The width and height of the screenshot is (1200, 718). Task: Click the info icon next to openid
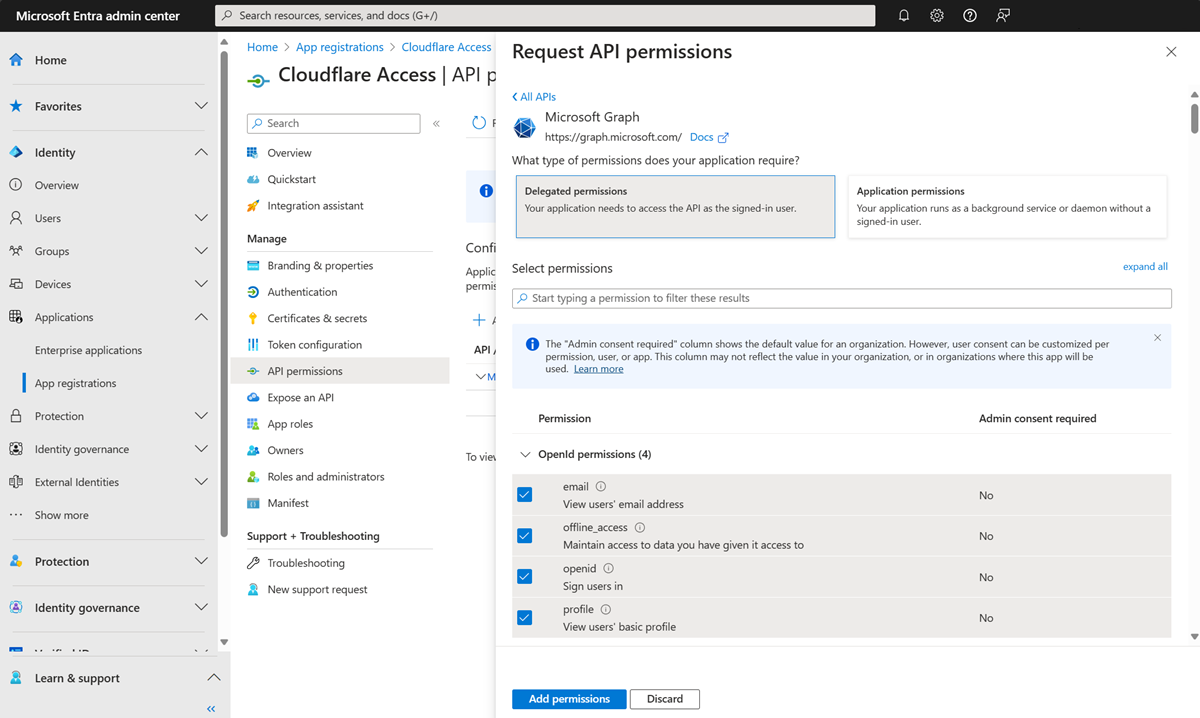[608, 569]
